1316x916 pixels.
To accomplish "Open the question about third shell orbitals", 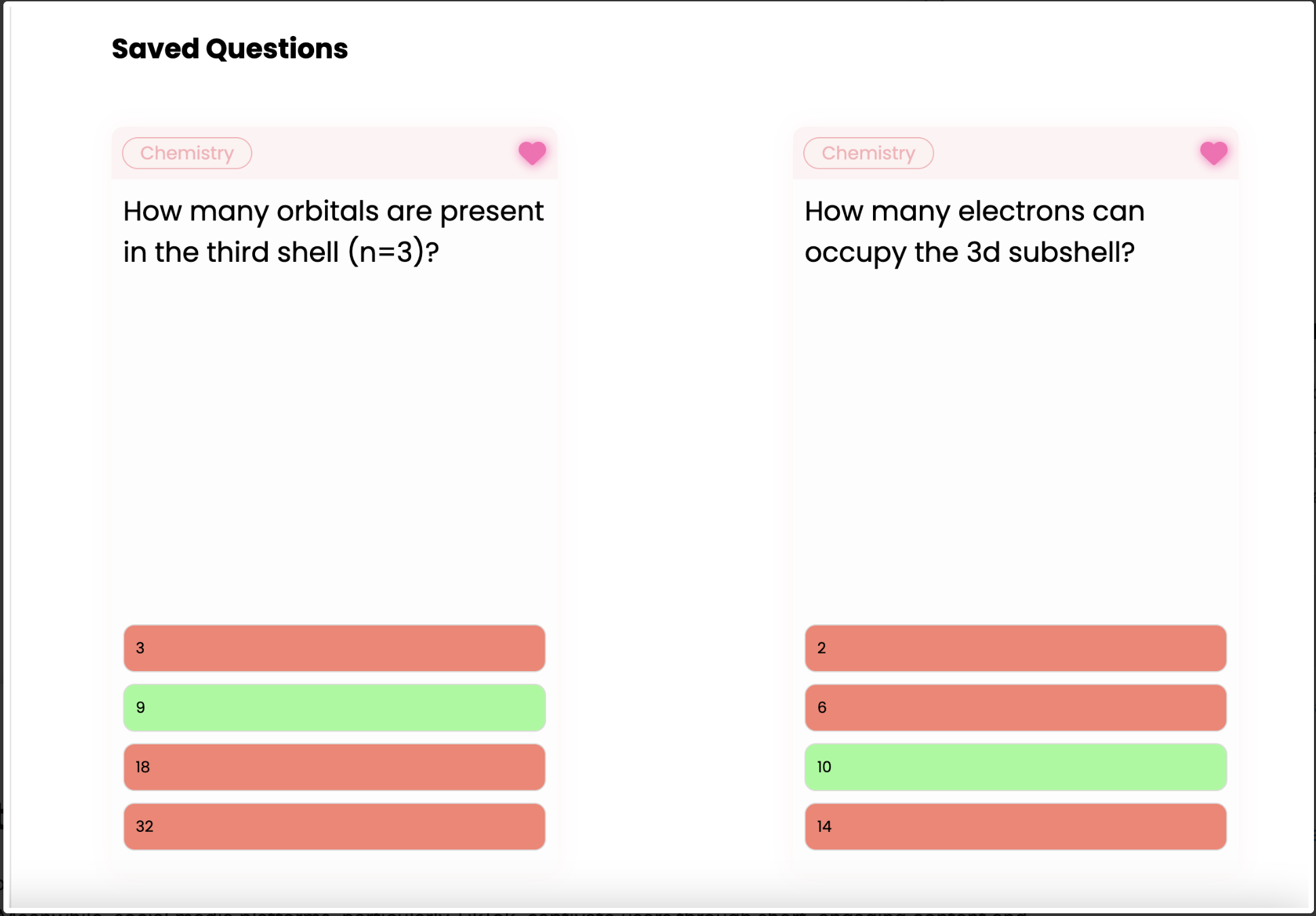I will click(x=333, y=232).
